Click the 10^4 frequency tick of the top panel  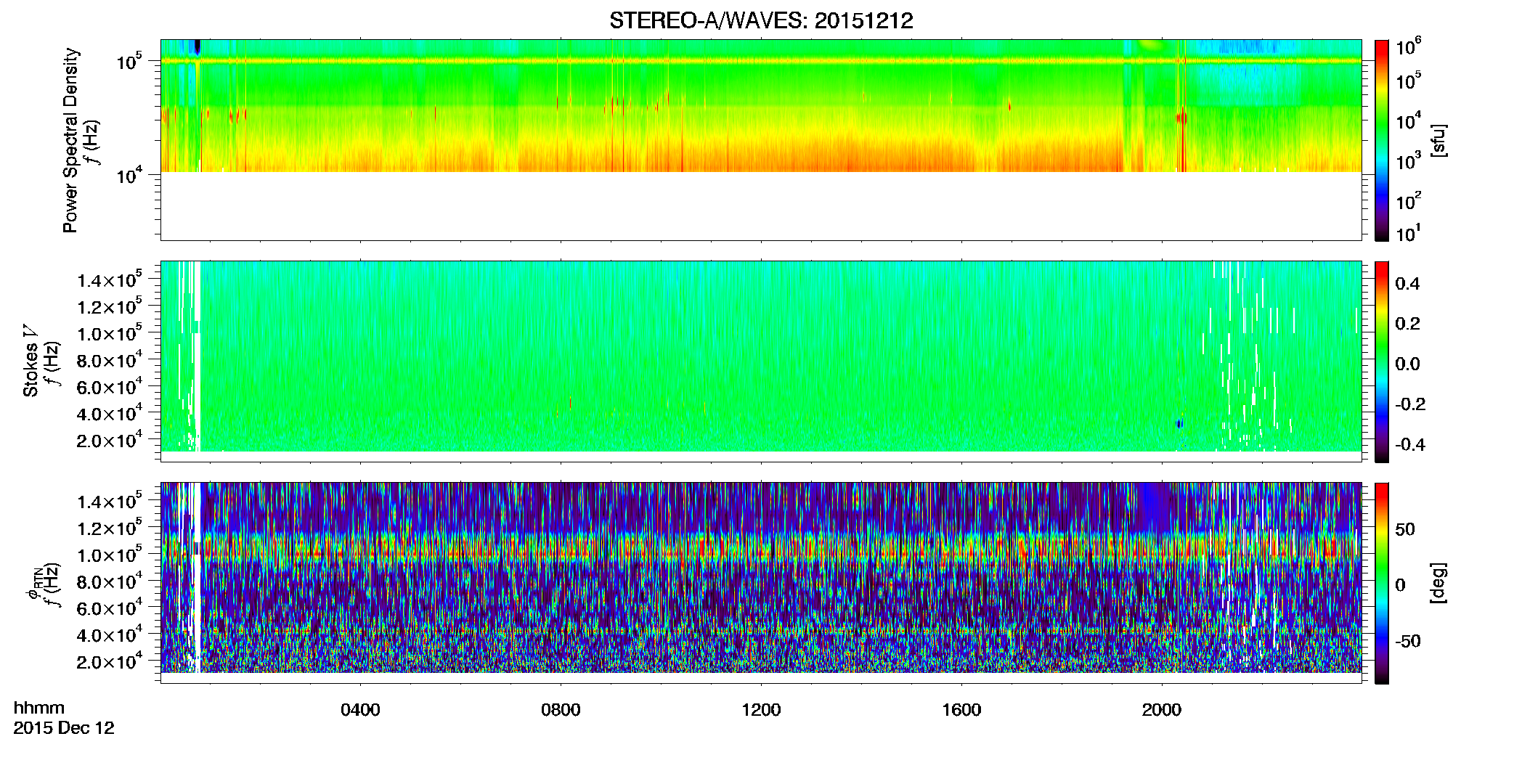(x=129, y=175)
